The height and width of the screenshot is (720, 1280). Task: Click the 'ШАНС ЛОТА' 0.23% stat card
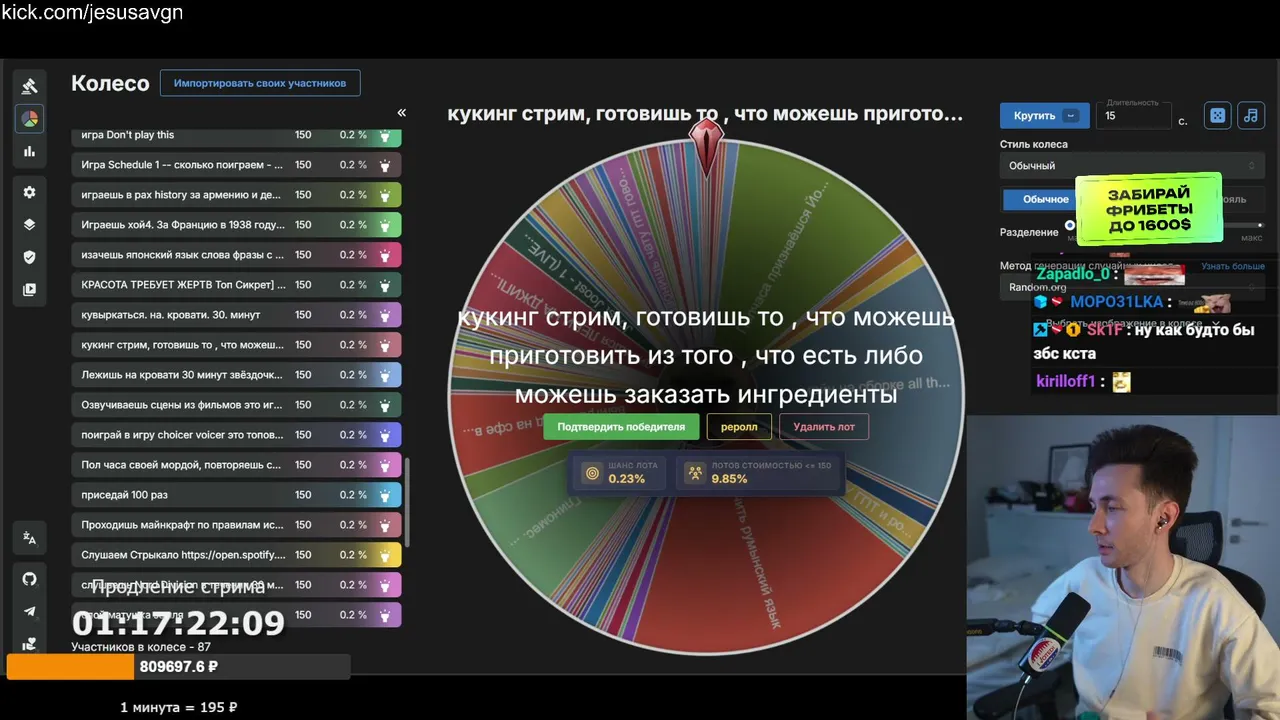click(623, 472)
